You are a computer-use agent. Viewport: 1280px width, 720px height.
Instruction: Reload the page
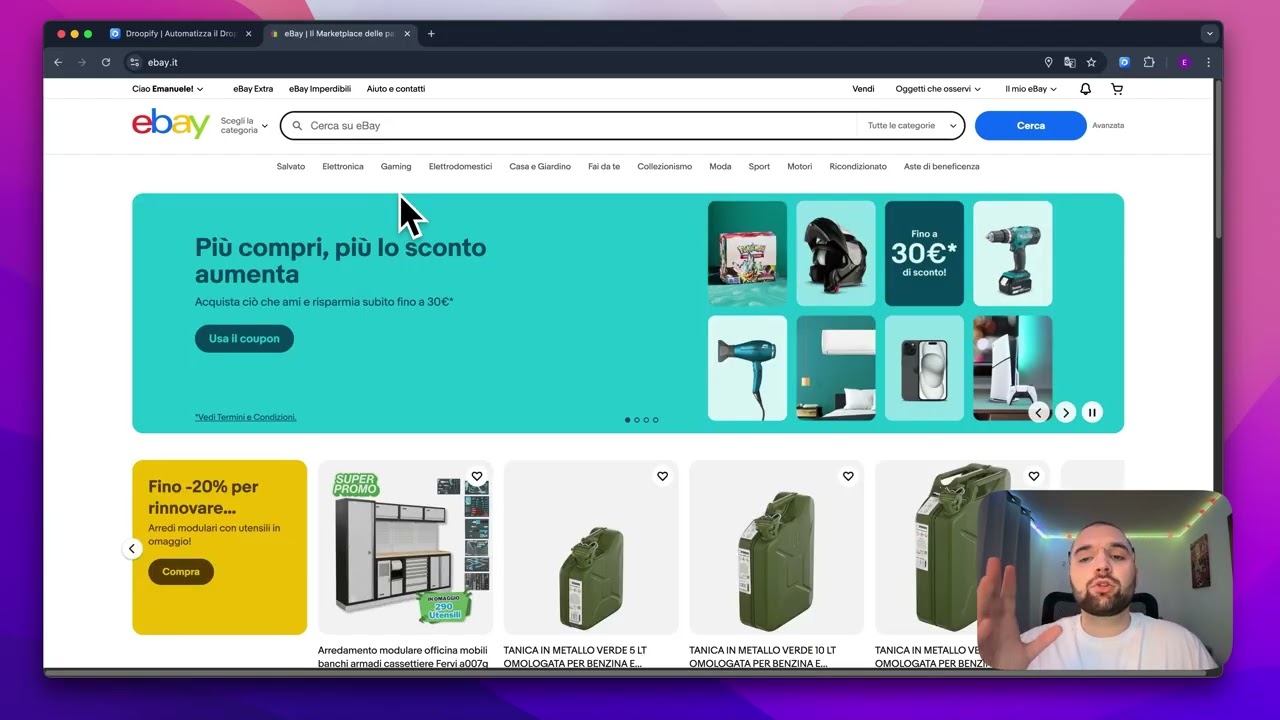[106, 62]
